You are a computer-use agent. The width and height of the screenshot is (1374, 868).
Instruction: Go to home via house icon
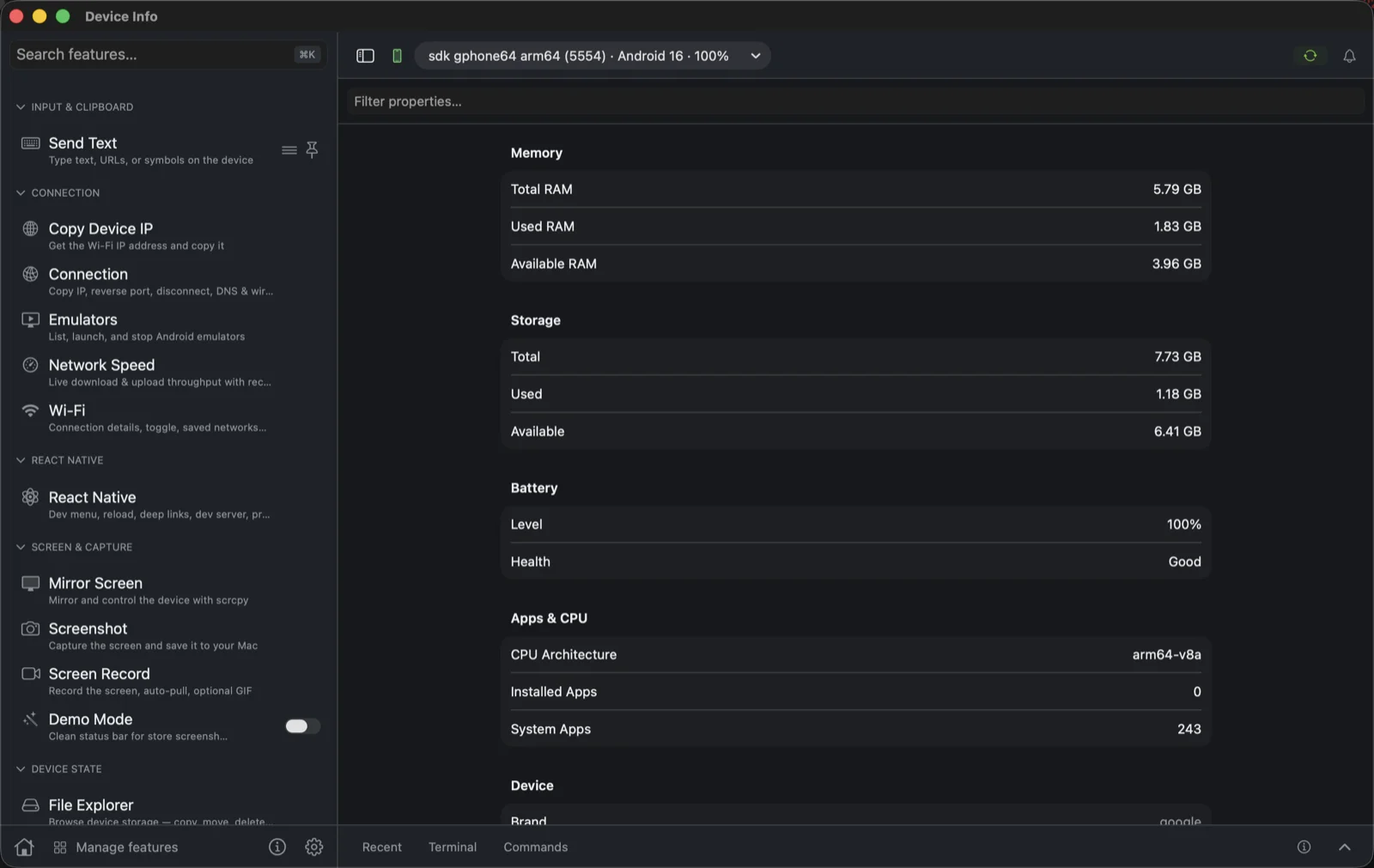(24, 847)
